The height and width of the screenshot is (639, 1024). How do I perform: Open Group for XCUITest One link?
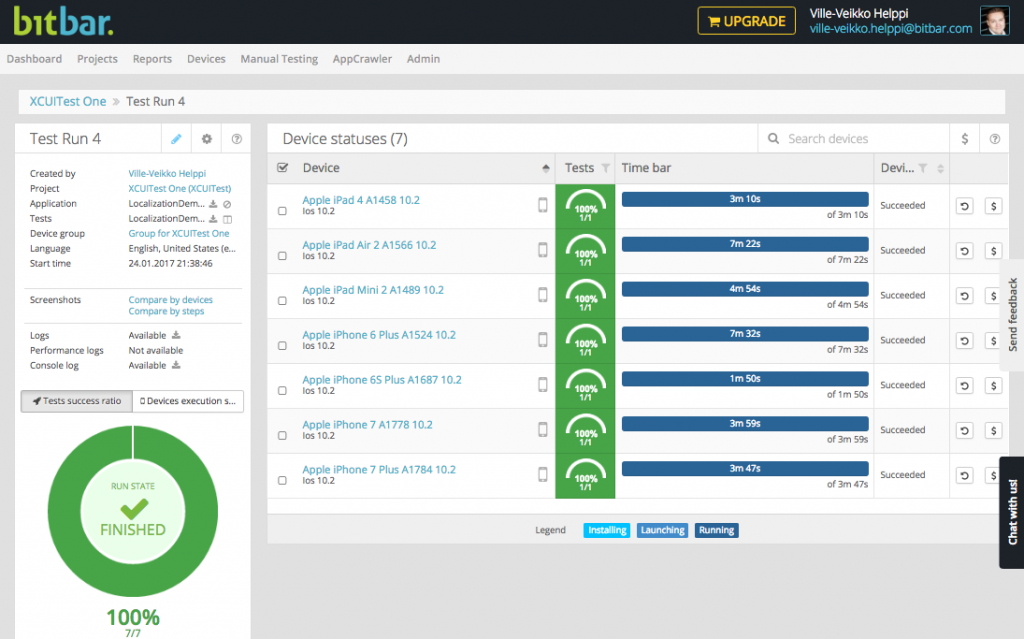pyautogui.click(x=179, y=233)
